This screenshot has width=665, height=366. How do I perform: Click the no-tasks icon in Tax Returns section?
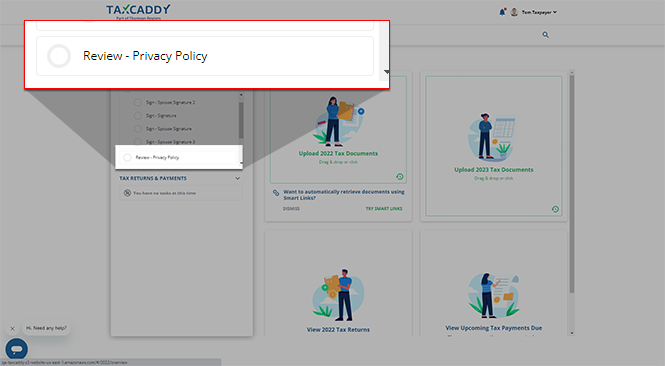127,193
